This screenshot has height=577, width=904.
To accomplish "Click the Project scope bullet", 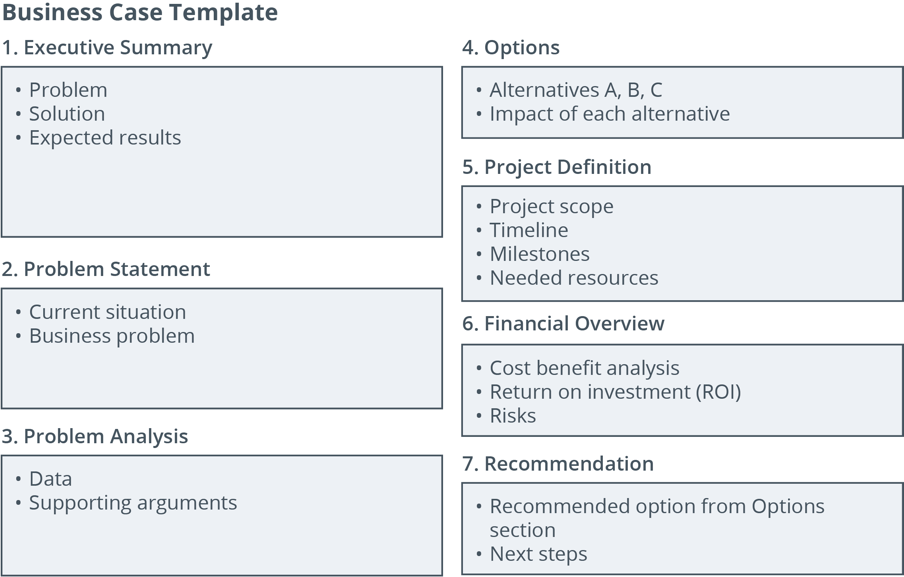I will click(x=551, y=206).
